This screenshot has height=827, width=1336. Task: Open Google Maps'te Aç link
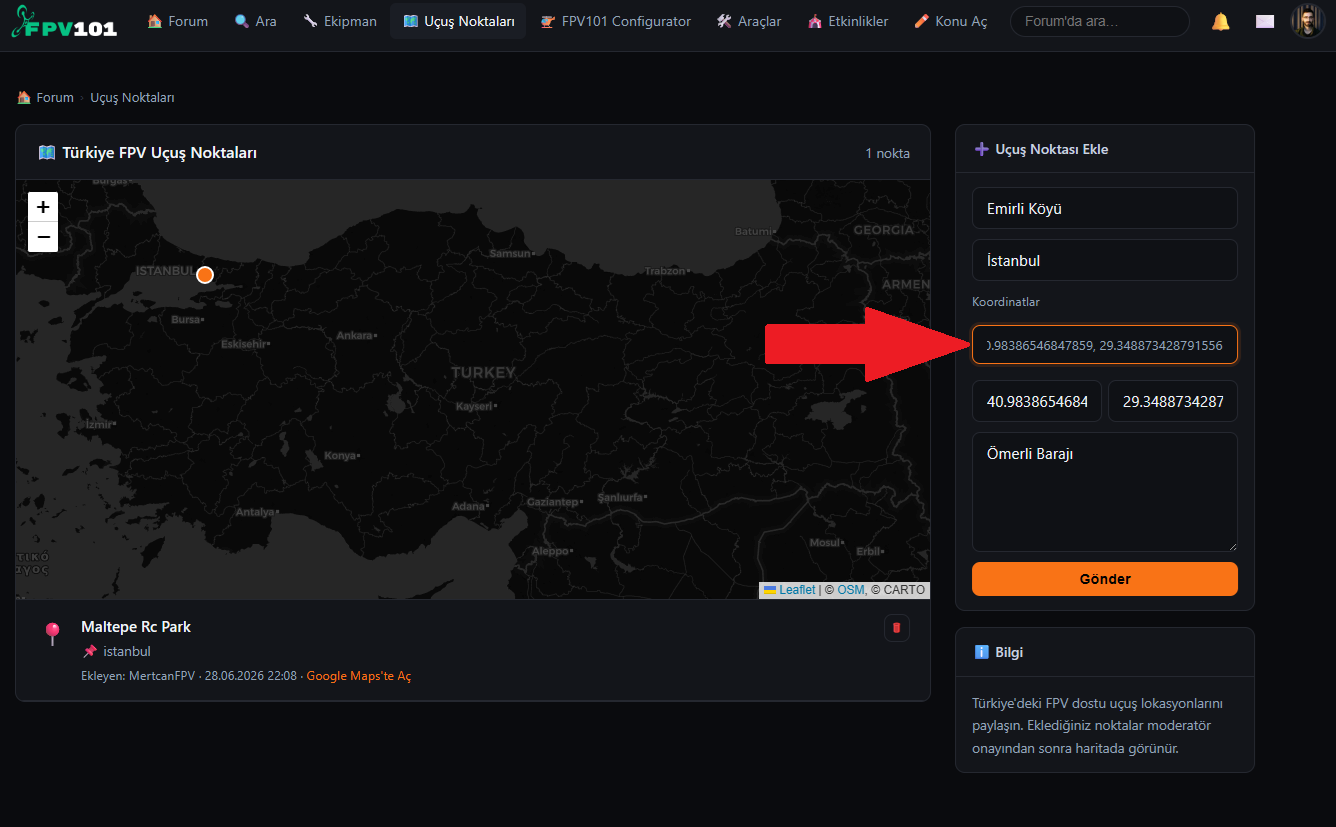pos(359,676)
